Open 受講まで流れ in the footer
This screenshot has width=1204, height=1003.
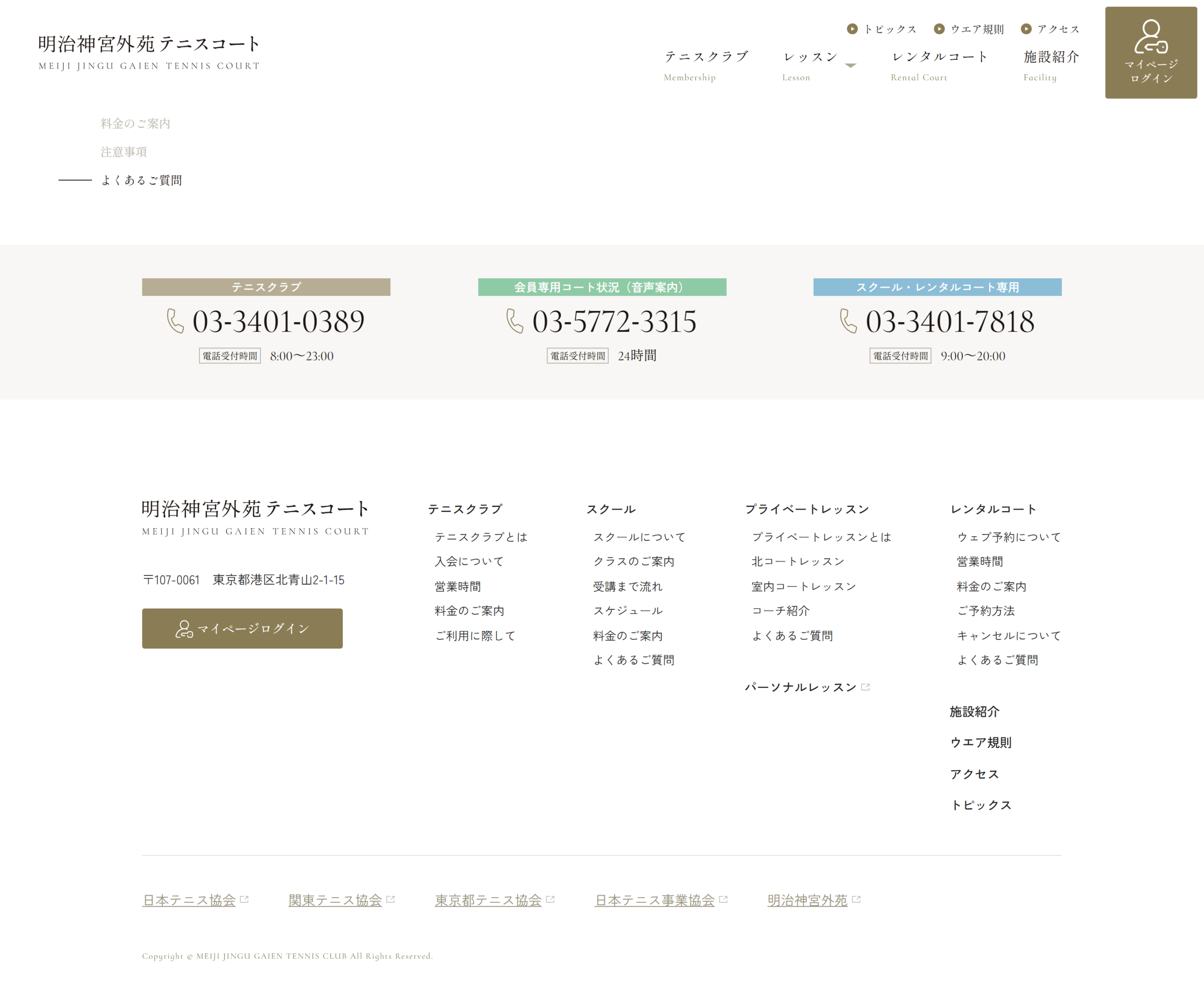(x=628, y=586)
